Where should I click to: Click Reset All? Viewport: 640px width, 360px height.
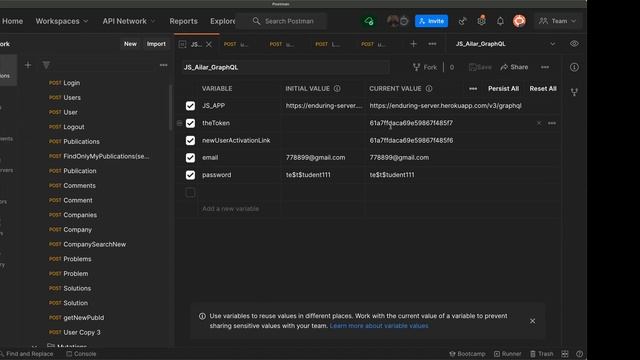543,89
